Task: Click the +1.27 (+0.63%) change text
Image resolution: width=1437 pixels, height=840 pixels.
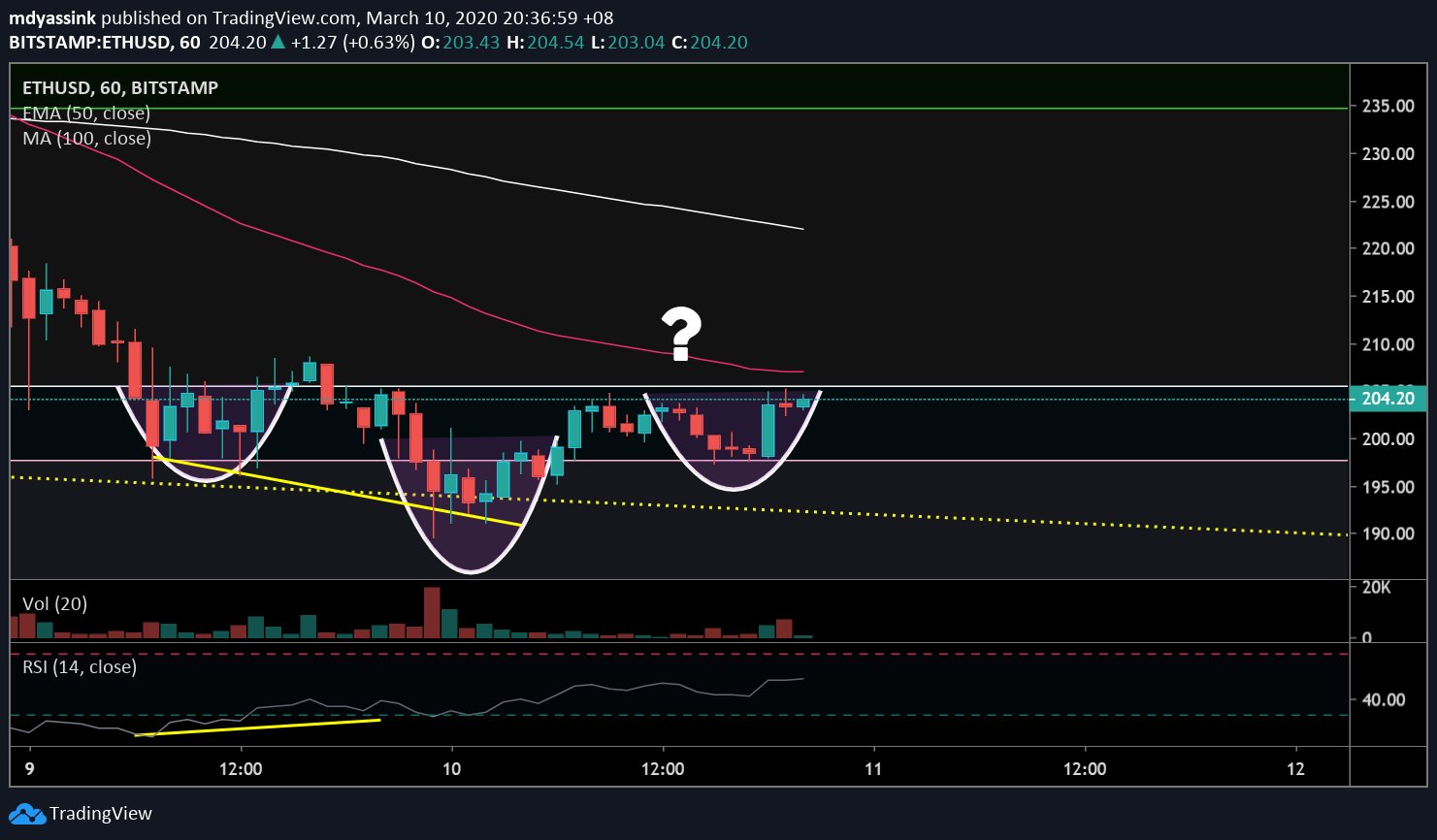Action: (353, 42)
